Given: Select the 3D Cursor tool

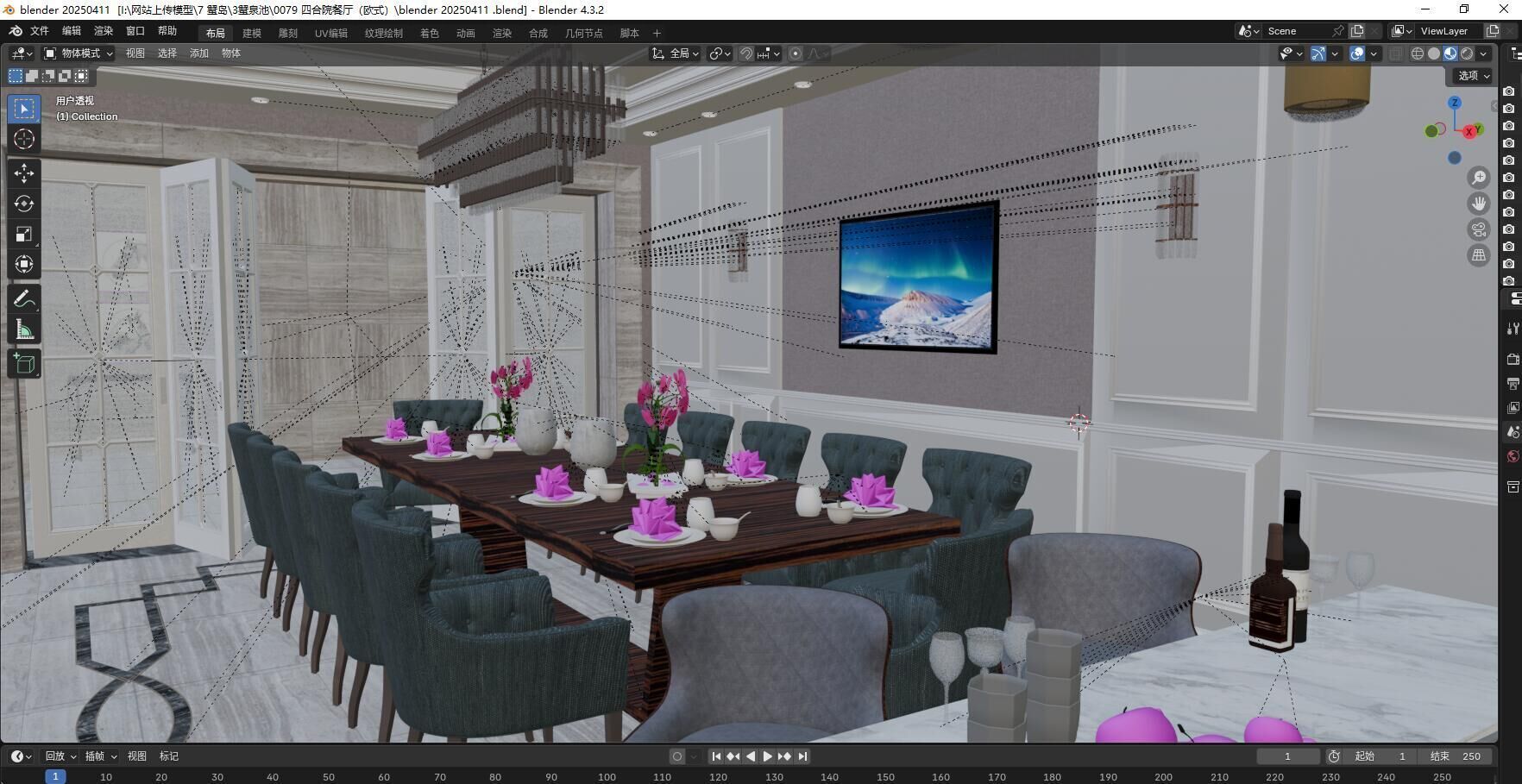Looking at the screenshot, I should [x=24, y=139].
